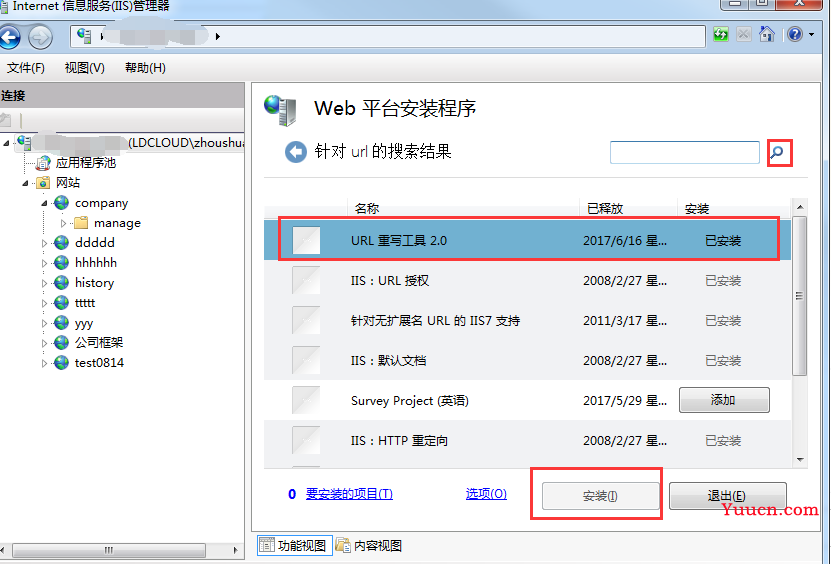
Task: Click the Back navigation arrow in toolbar
Action: pyautogui.click(x=9, y=37)
